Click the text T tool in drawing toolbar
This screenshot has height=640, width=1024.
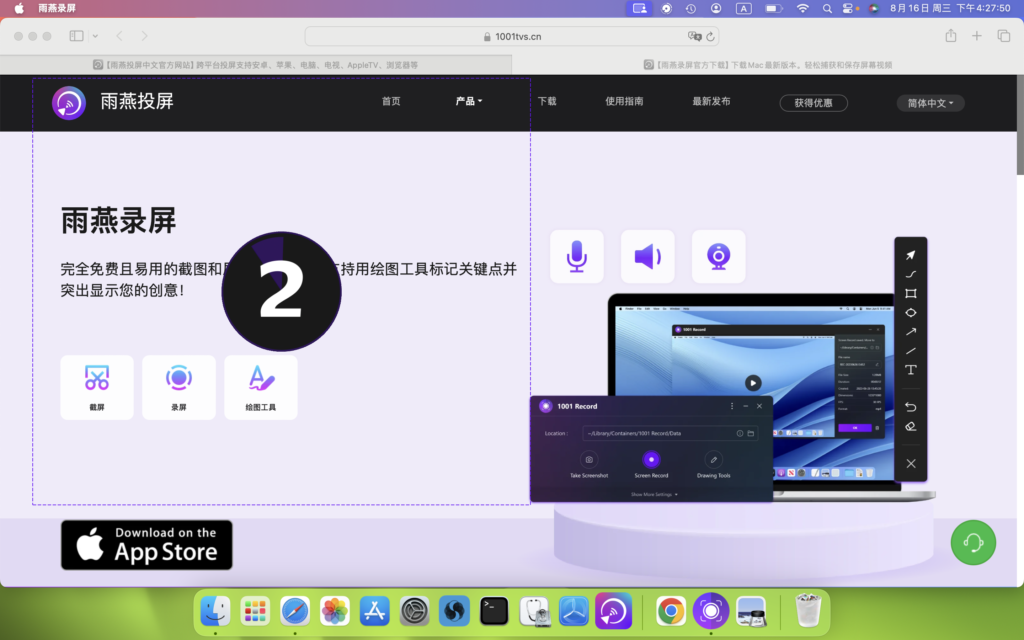point(911,370)
